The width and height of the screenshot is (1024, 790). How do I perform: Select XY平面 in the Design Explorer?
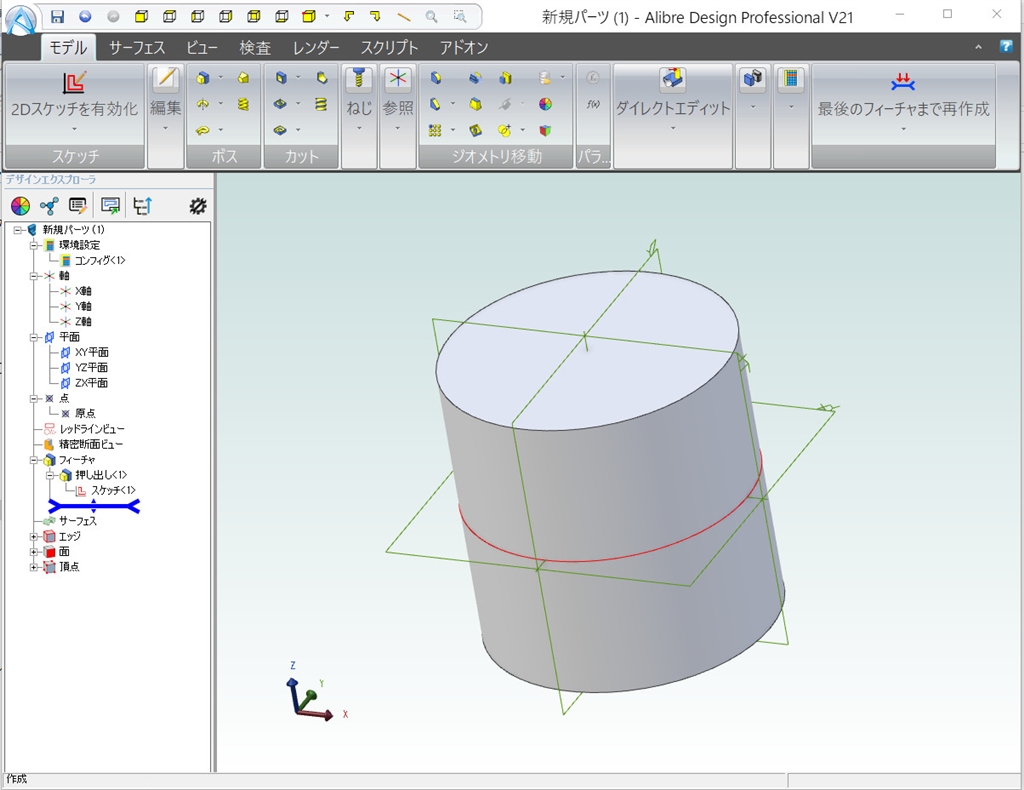[91, 352]
